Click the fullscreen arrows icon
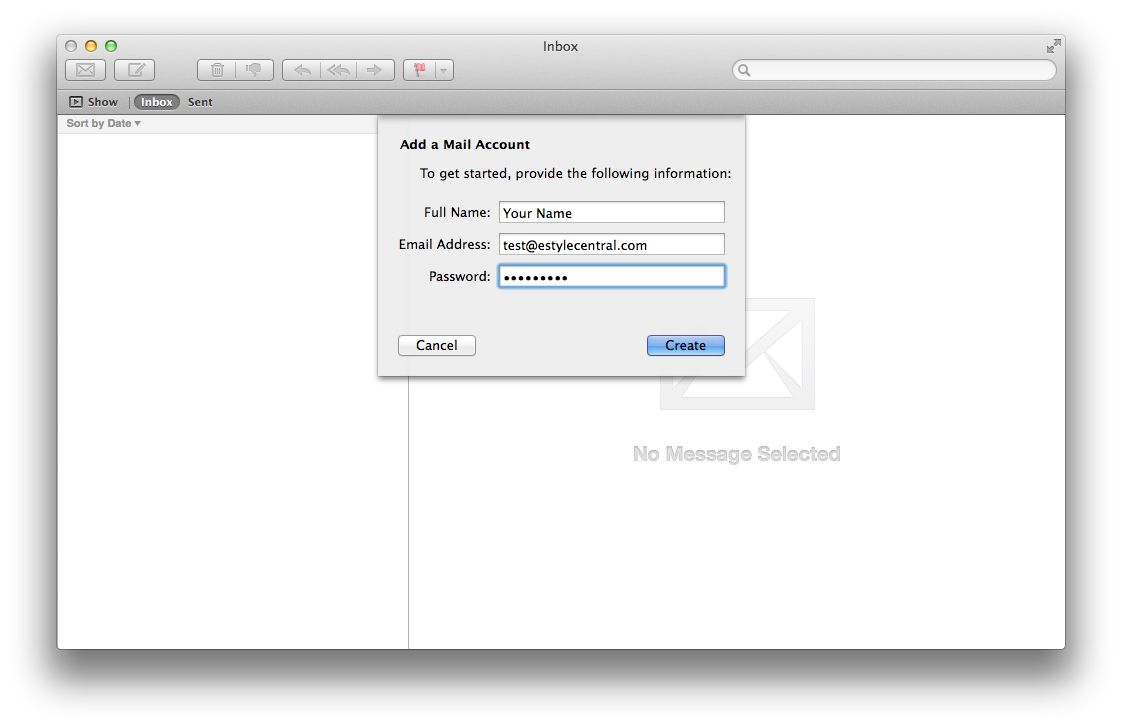This screenshot has width=1122, height=728. [x=1053, y=47]
